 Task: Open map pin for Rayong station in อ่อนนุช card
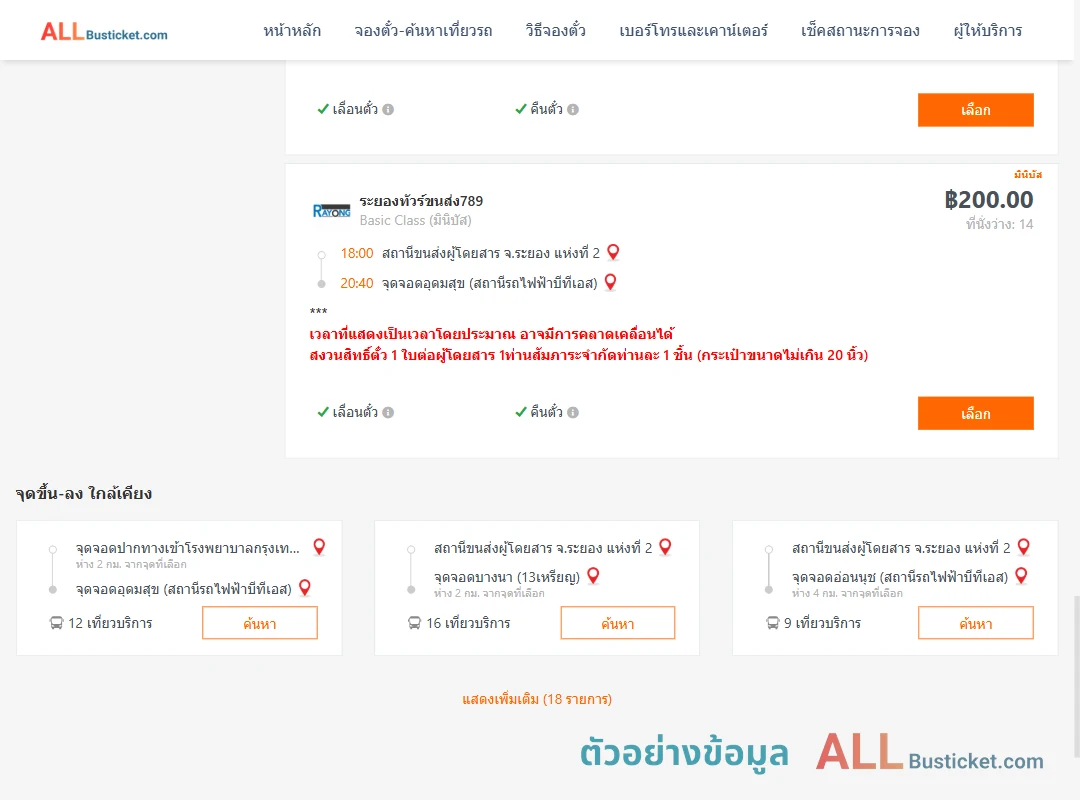tap(1024, 547)
